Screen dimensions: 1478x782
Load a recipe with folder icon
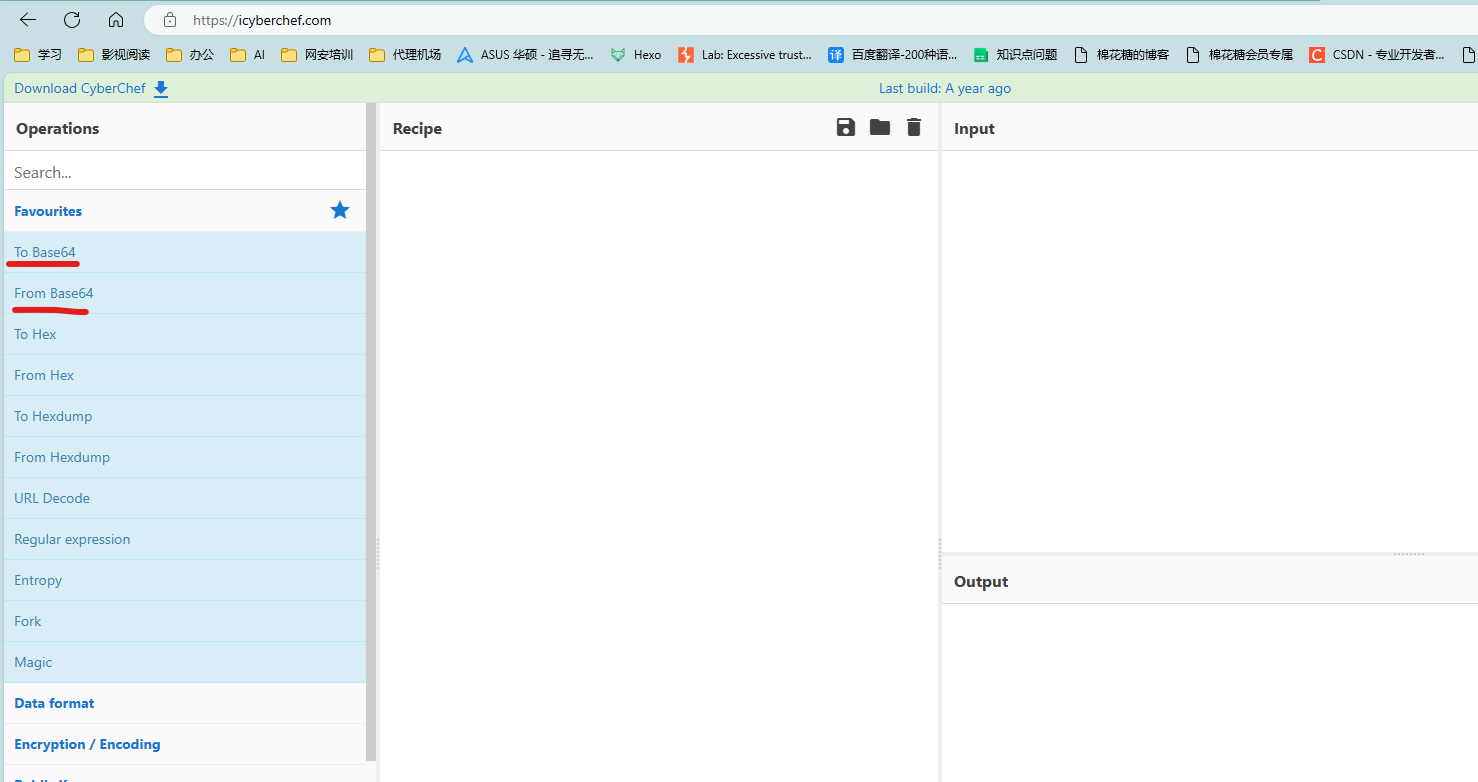(880, 127)
